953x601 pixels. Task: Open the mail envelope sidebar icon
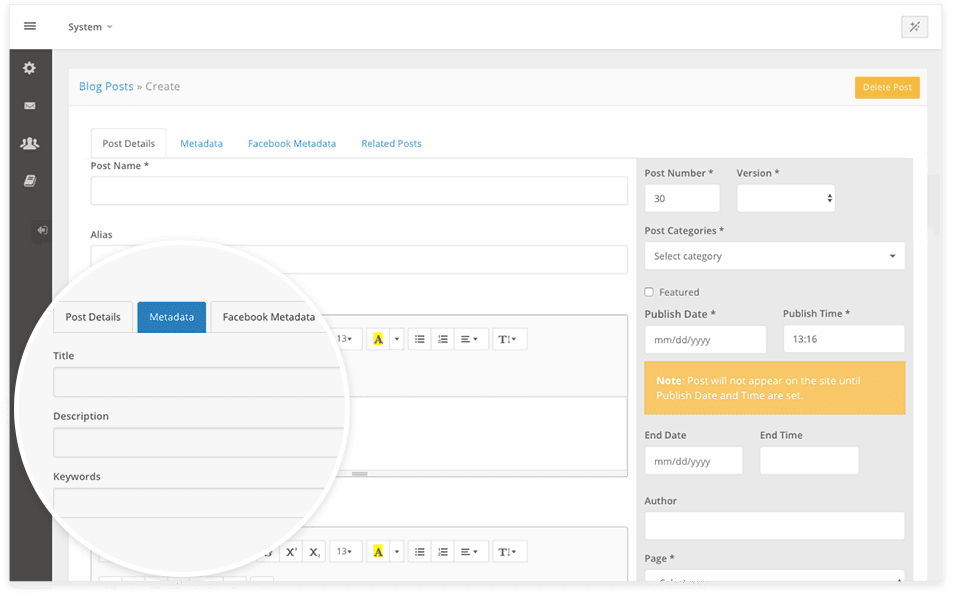tap(30, 106)
